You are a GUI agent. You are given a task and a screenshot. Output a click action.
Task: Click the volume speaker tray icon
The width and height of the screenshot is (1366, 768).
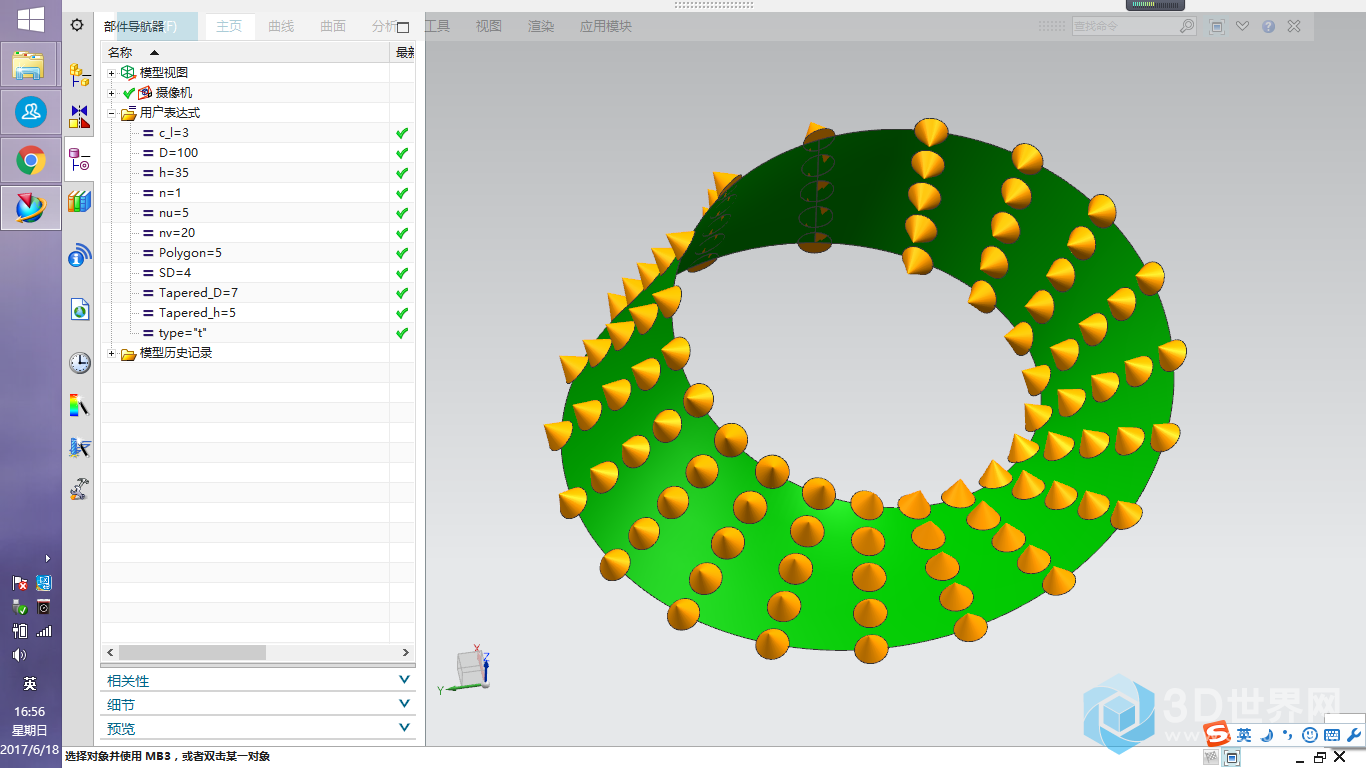pyautogui.click(x=19, y=655)
